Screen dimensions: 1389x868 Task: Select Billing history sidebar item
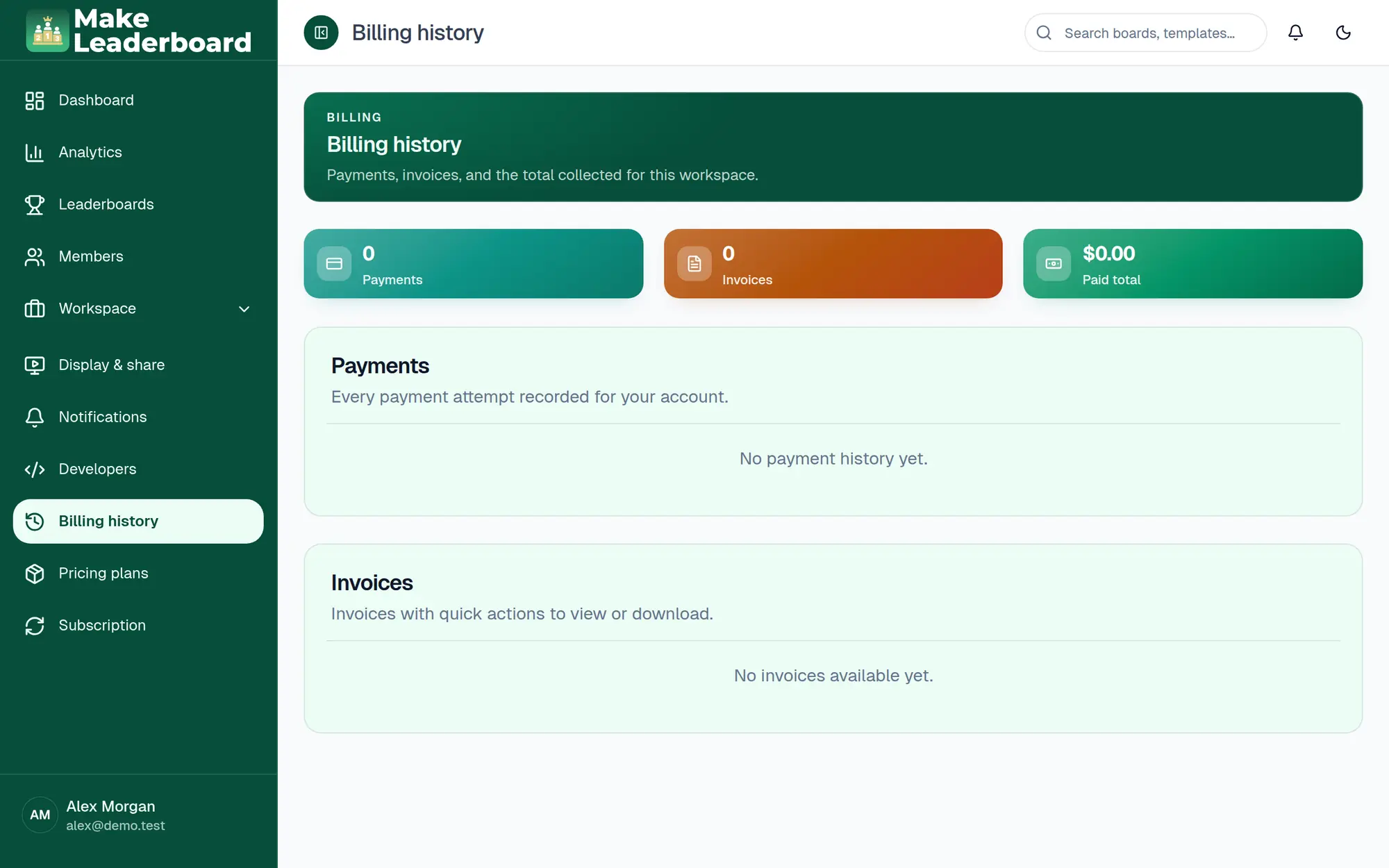pos(138,521)
